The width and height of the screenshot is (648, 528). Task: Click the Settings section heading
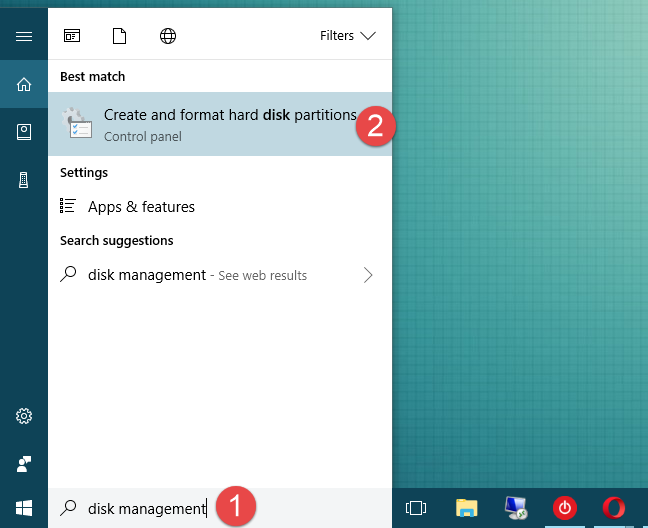(x=84, y=173)
